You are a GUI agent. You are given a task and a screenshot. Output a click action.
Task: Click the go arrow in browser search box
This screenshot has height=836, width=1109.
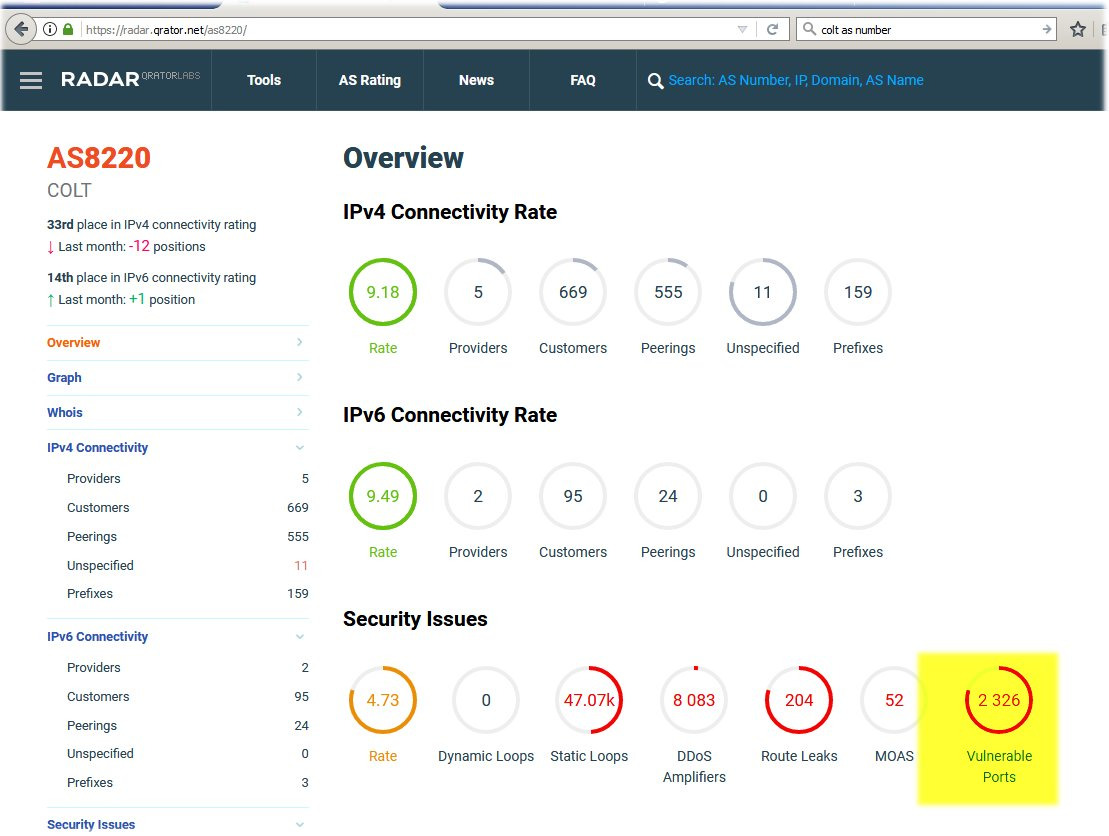point(1046,29)
